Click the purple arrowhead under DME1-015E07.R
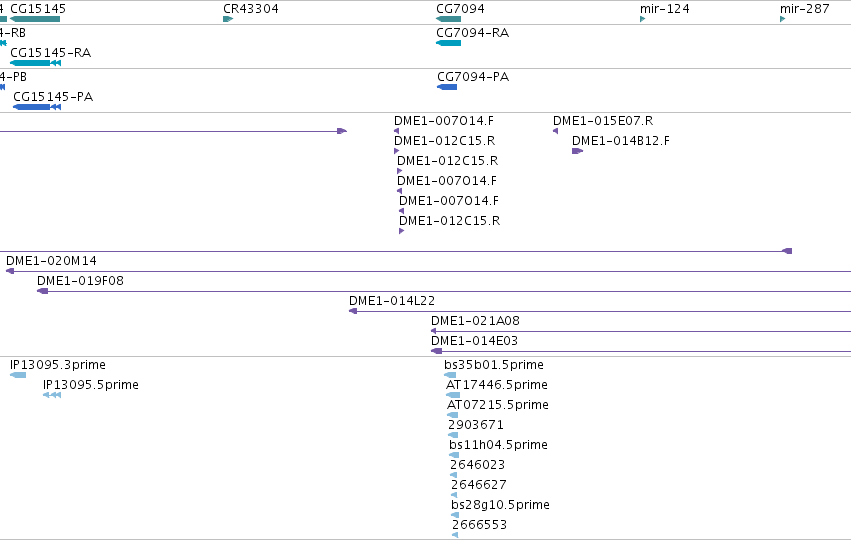Image resolution: width=851 pixels, height=540 pixels. pyautogui.click(x=555, y=131)
